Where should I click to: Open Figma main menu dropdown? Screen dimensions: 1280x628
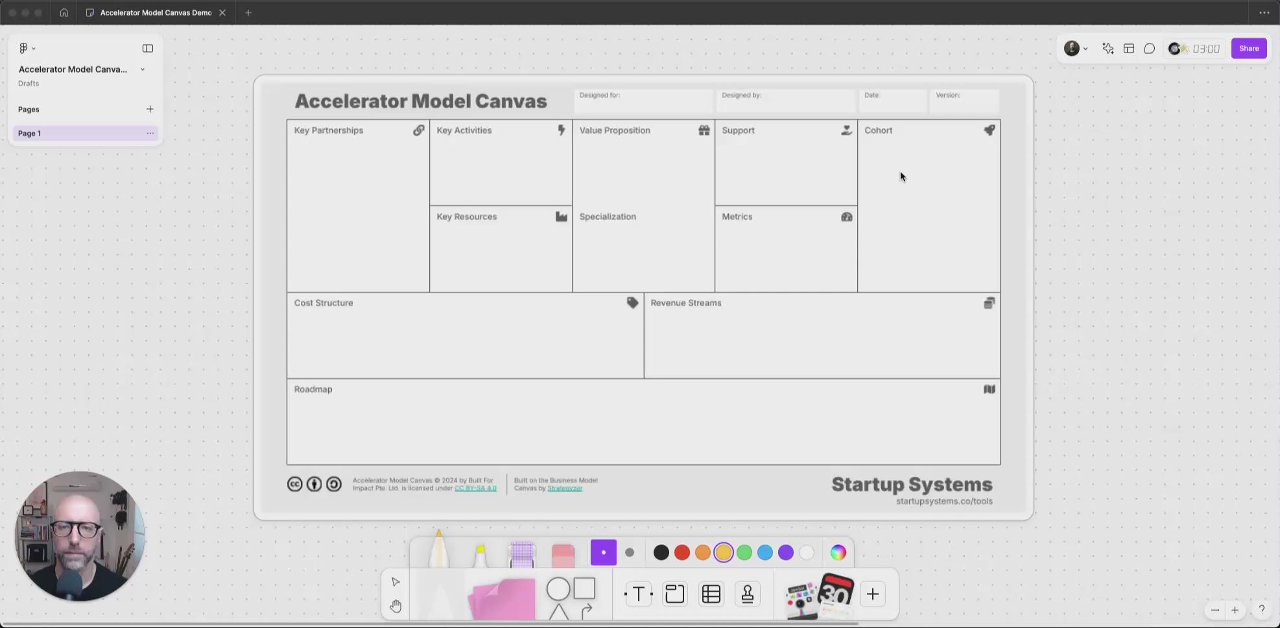click(x=26, y=48)
